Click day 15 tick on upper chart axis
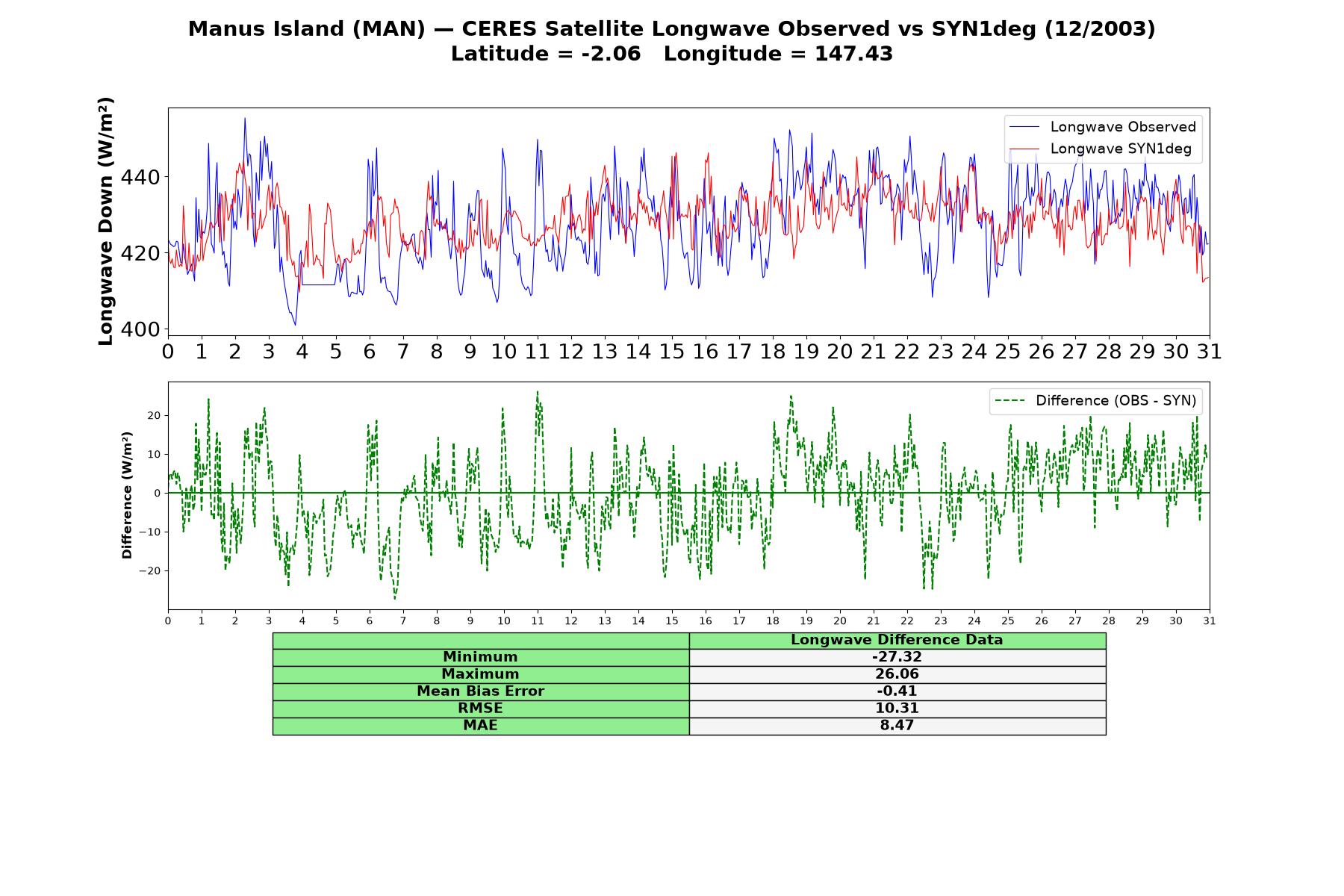 point(672,352)
